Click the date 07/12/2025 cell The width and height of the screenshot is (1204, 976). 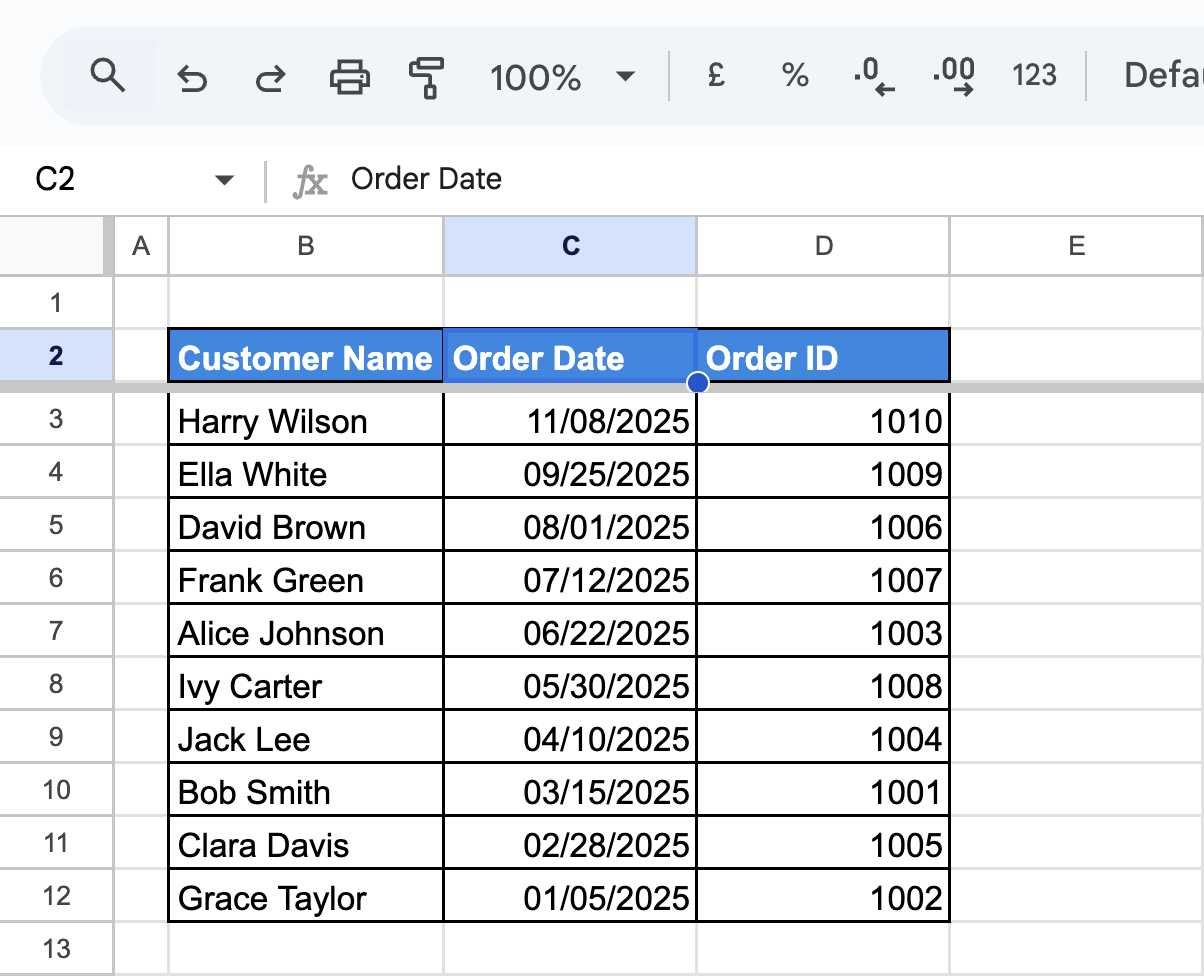click(x=570, y=579)
